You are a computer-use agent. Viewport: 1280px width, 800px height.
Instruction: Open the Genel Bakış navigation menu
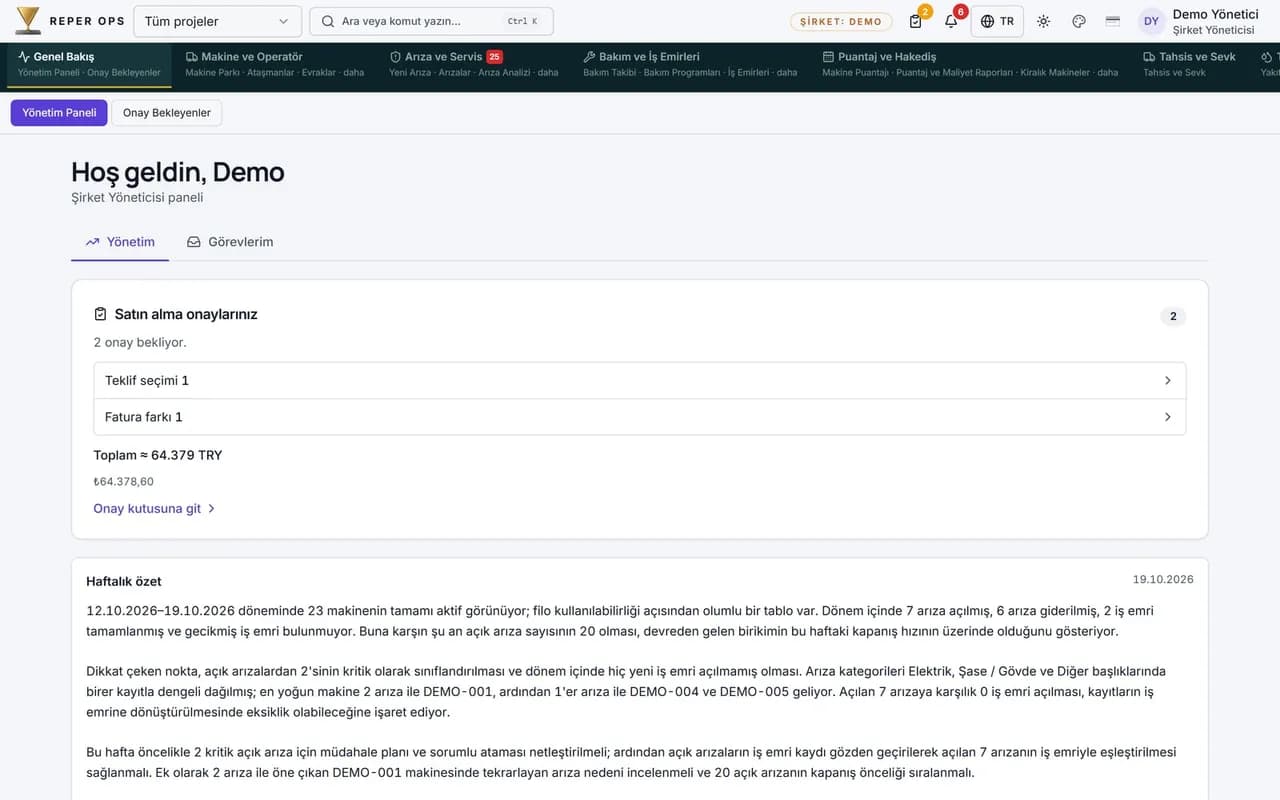(88, 64)
